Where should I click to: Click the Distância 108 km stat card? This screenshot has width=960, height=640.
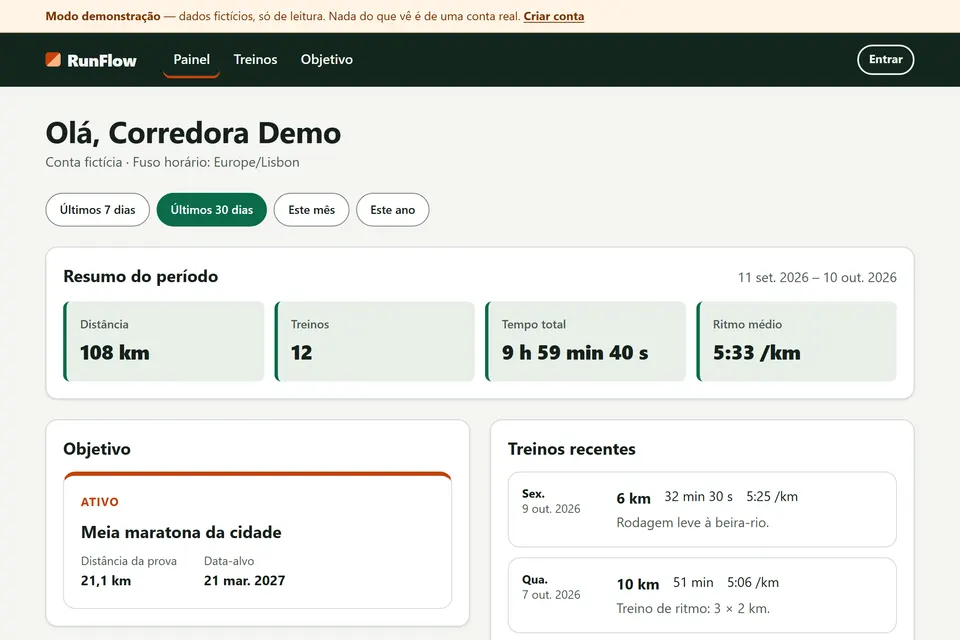click(x=164, y=341)
